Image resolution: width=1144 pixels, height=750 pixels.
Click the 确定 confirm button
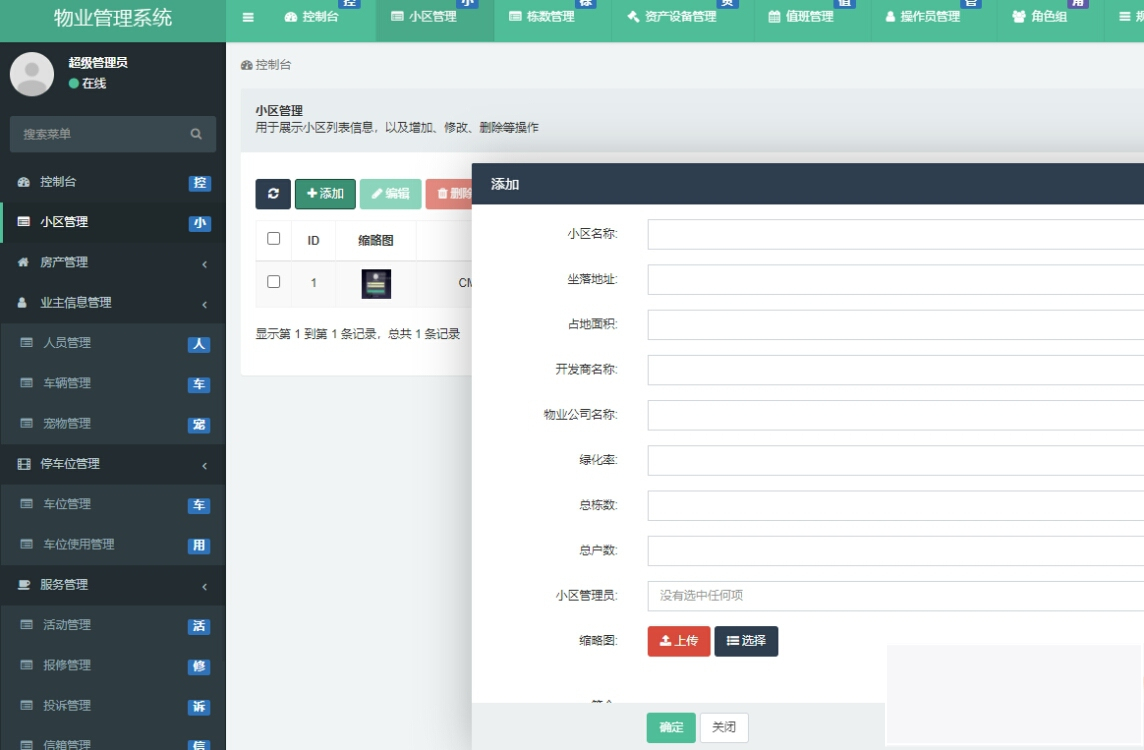670,728
